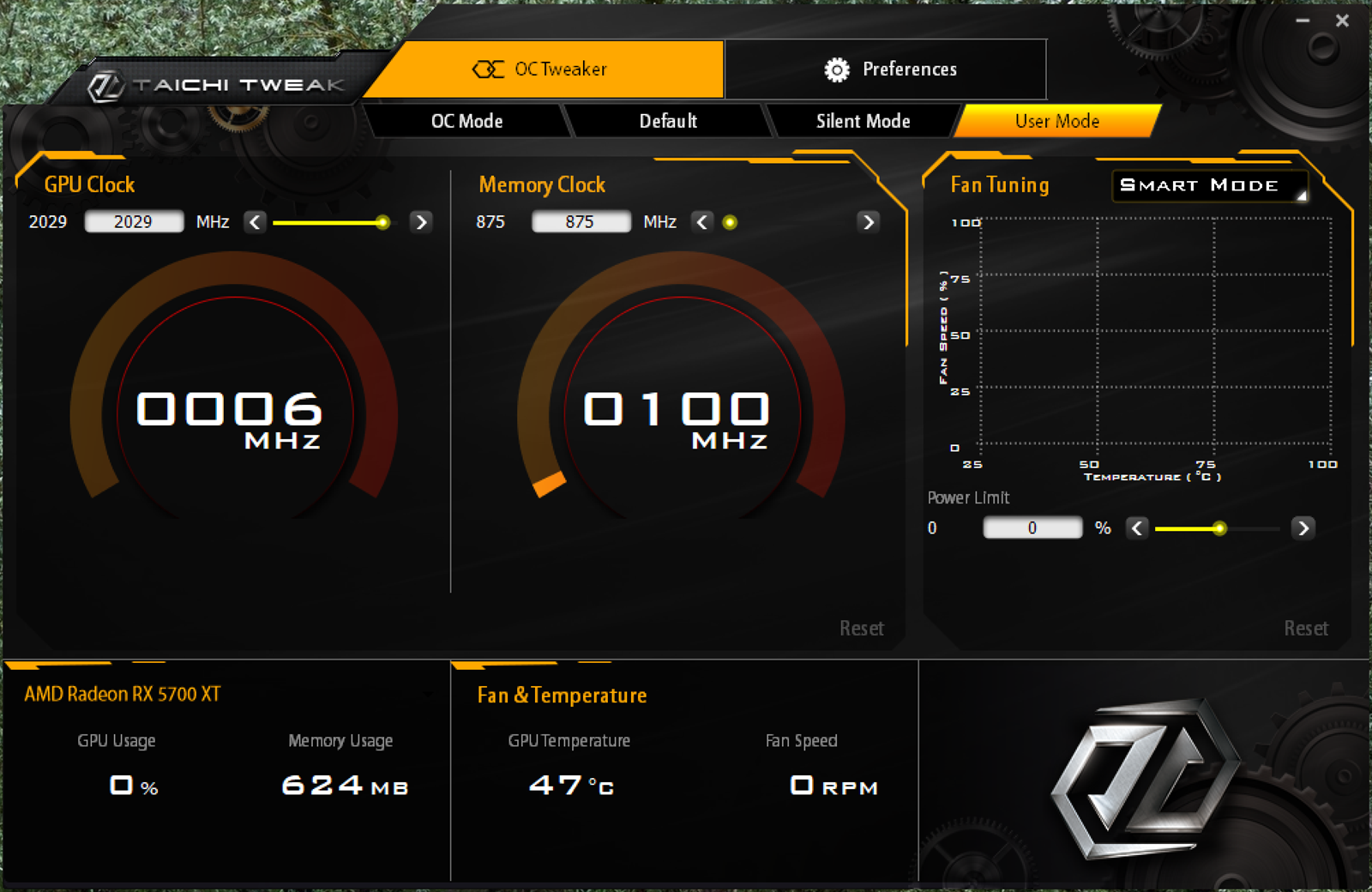Click the Power Limit label
This screenshot has width=1372, height=892.
[x=968, y=497]
